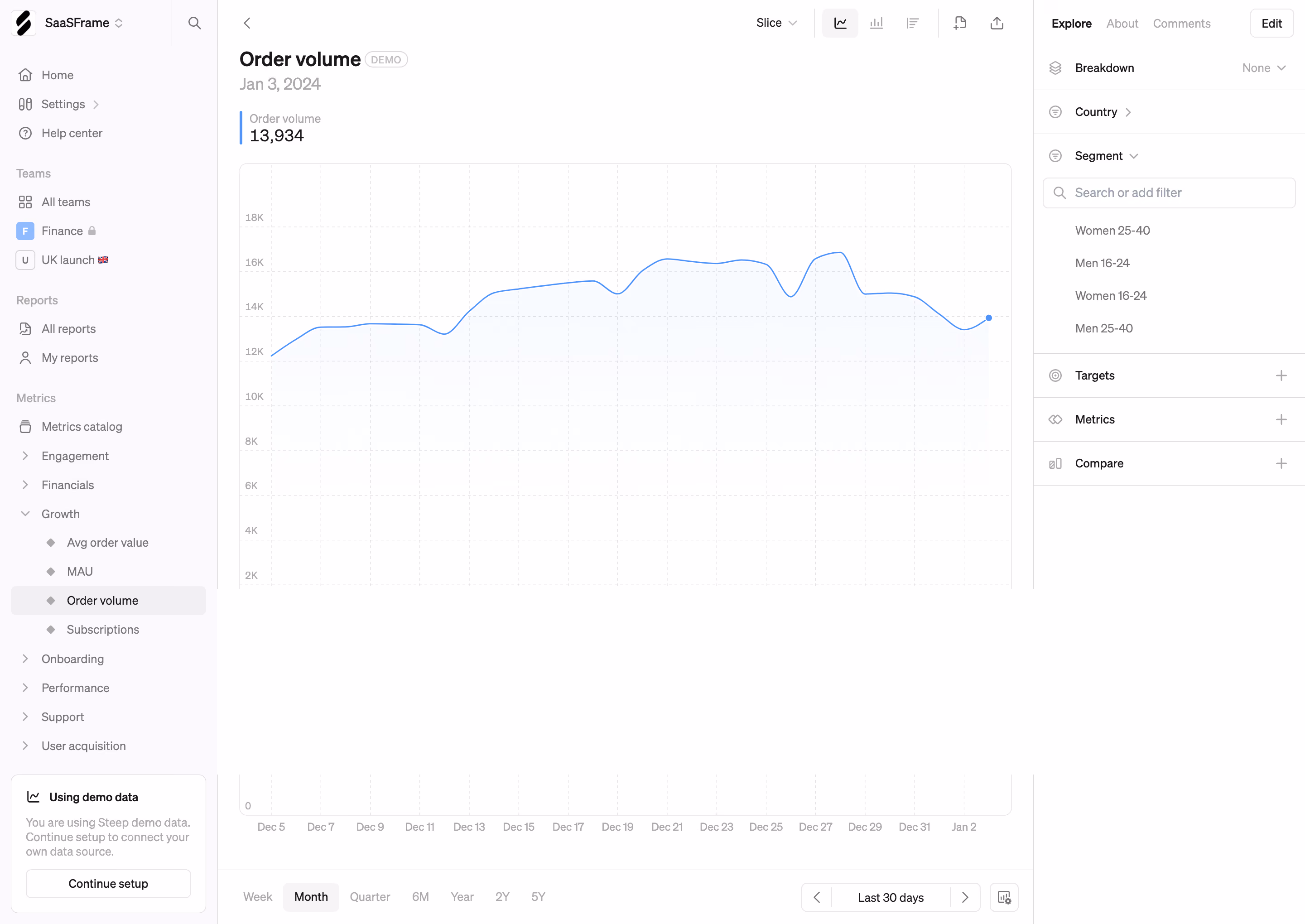1305x924 pixels.
Task: Open the Breakdown None dropdown
Action: (1263, 68)
